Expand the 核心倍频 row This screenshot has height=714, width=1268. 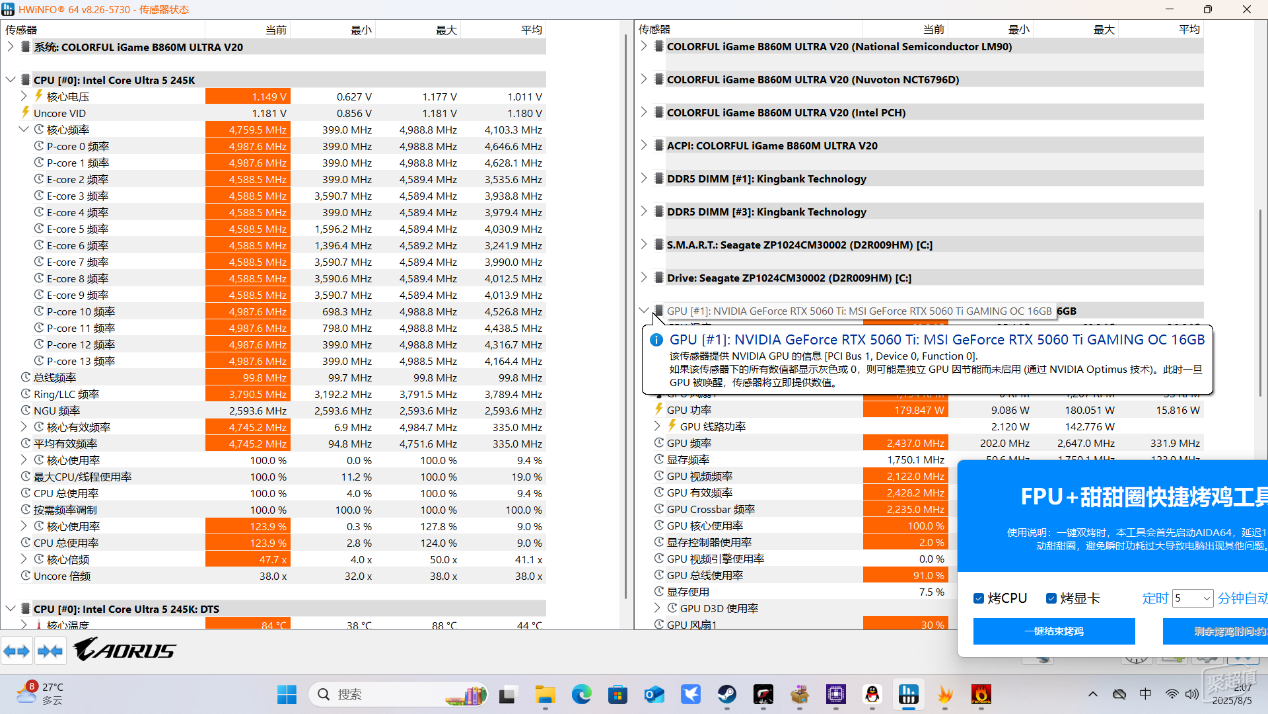pos(25,559)
